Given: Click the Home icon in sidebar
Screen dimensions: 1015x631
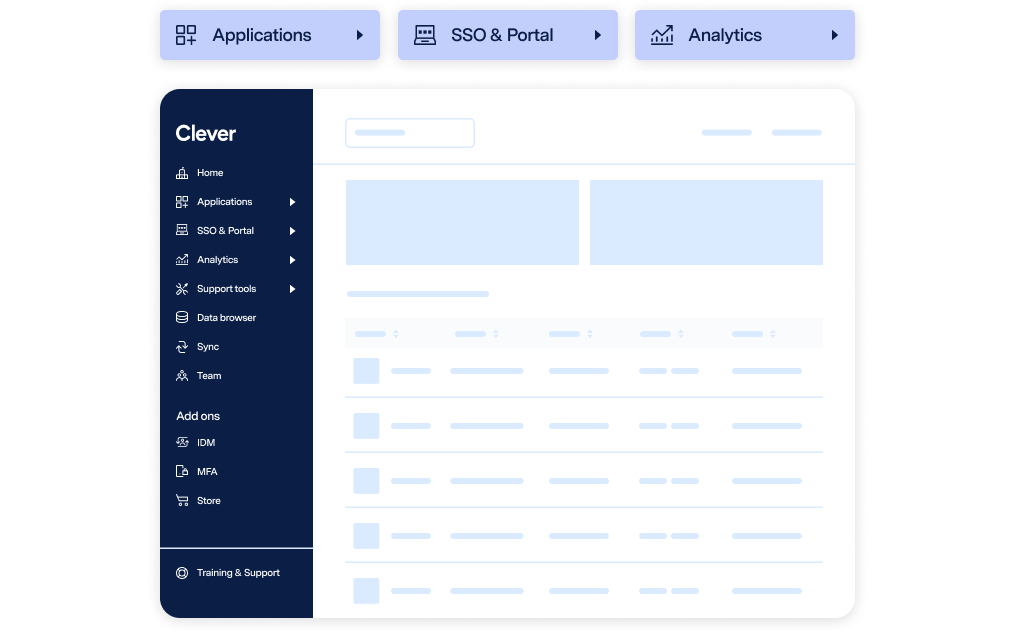Looking at the screenshot, I should tap(182, 173).
